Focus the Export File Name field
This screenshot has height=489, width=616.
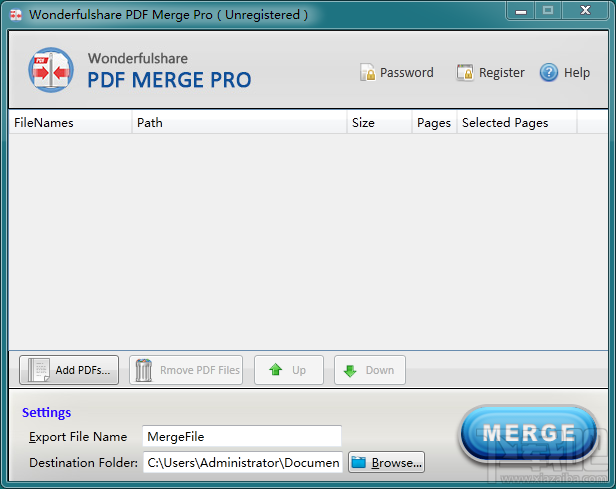pos(242,436)
